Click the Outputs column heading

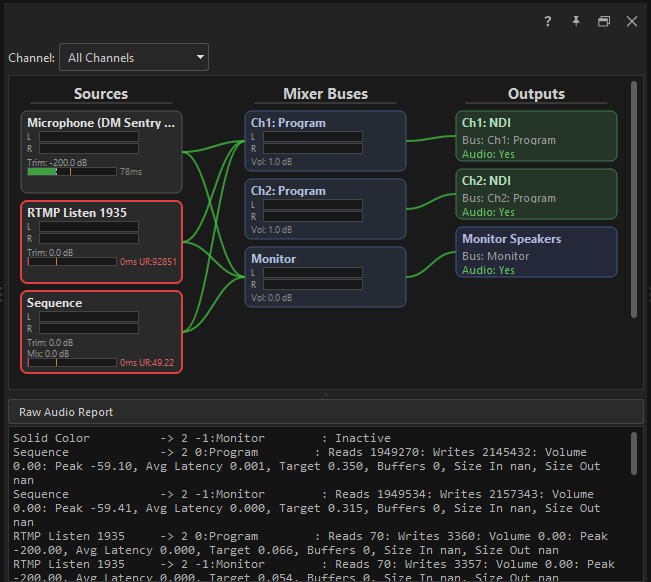point(536,94)
